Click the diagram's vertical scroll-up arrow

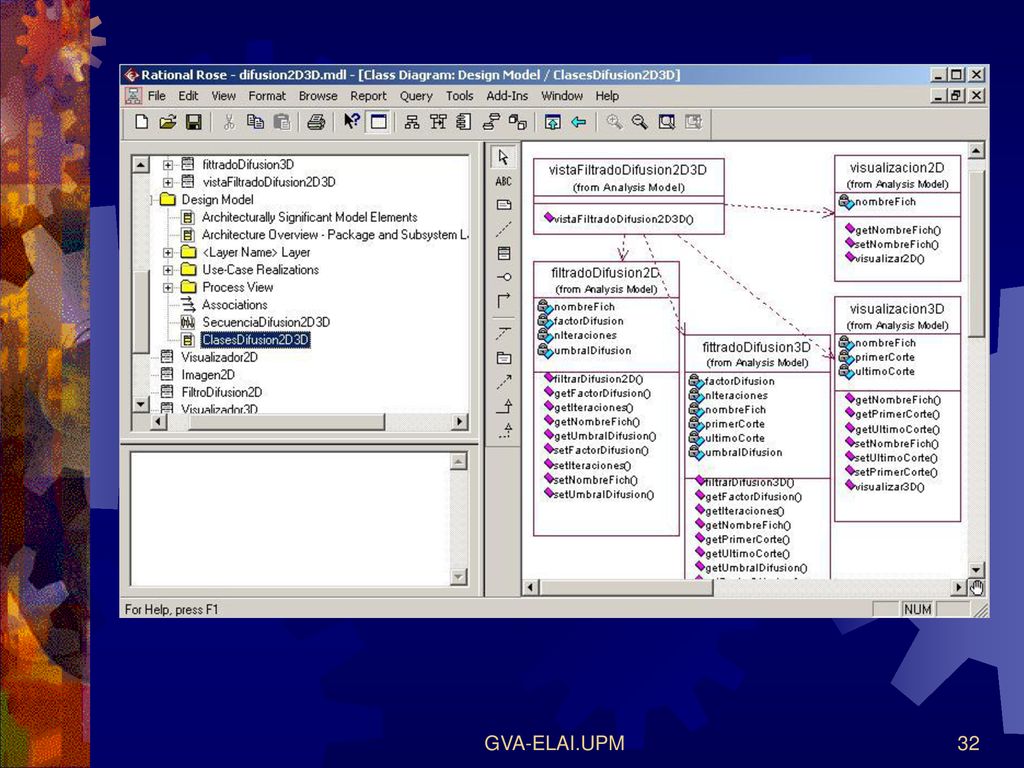click(976, 151)
